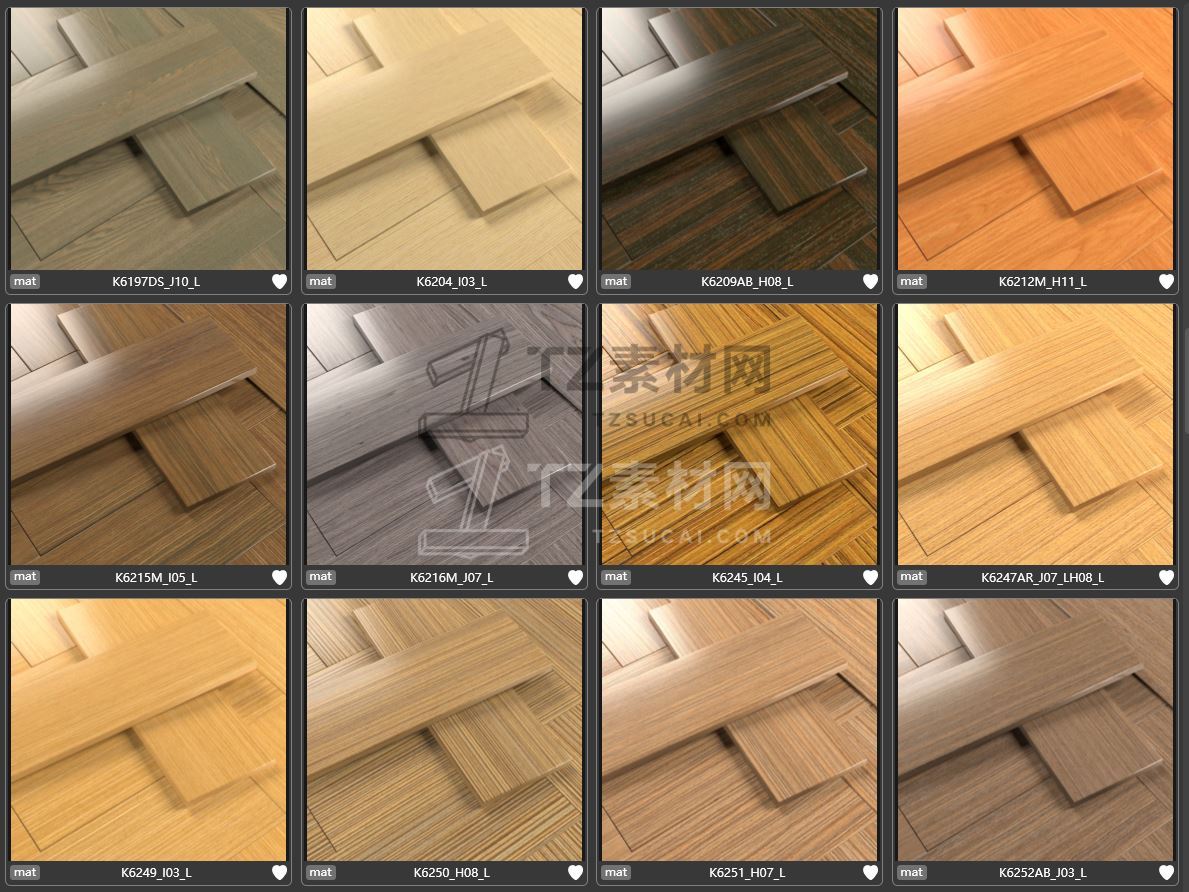Click the mat badge on K6212M_H11_L
This screenshot has height=892, width=1189.
911,281
